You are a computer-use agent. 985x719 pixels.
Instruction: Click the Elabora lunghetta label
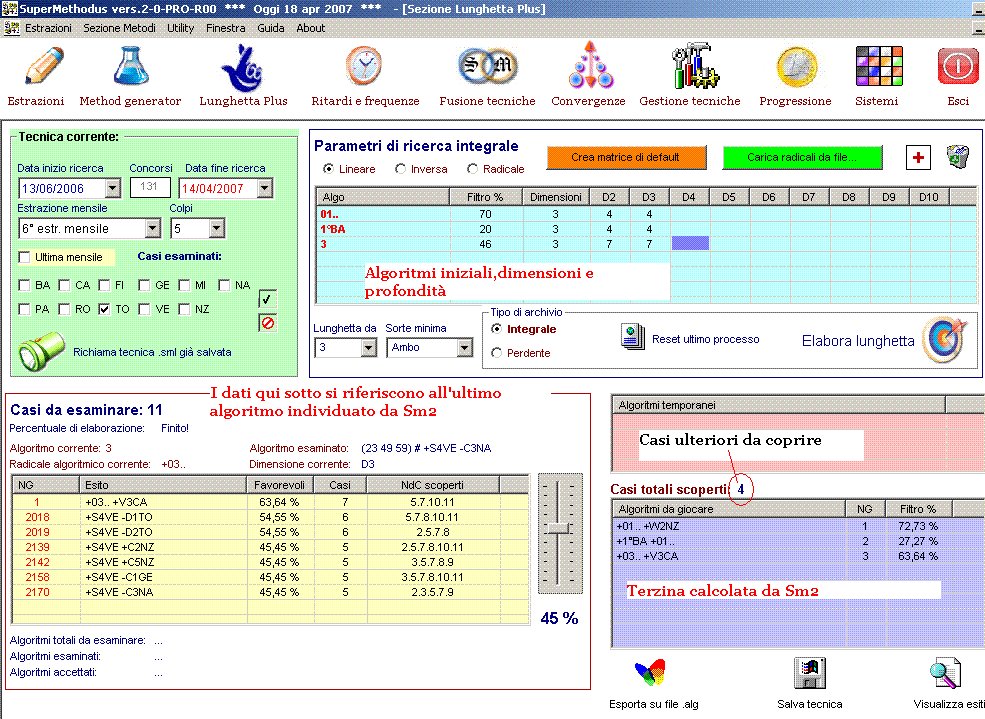[858, 341]
